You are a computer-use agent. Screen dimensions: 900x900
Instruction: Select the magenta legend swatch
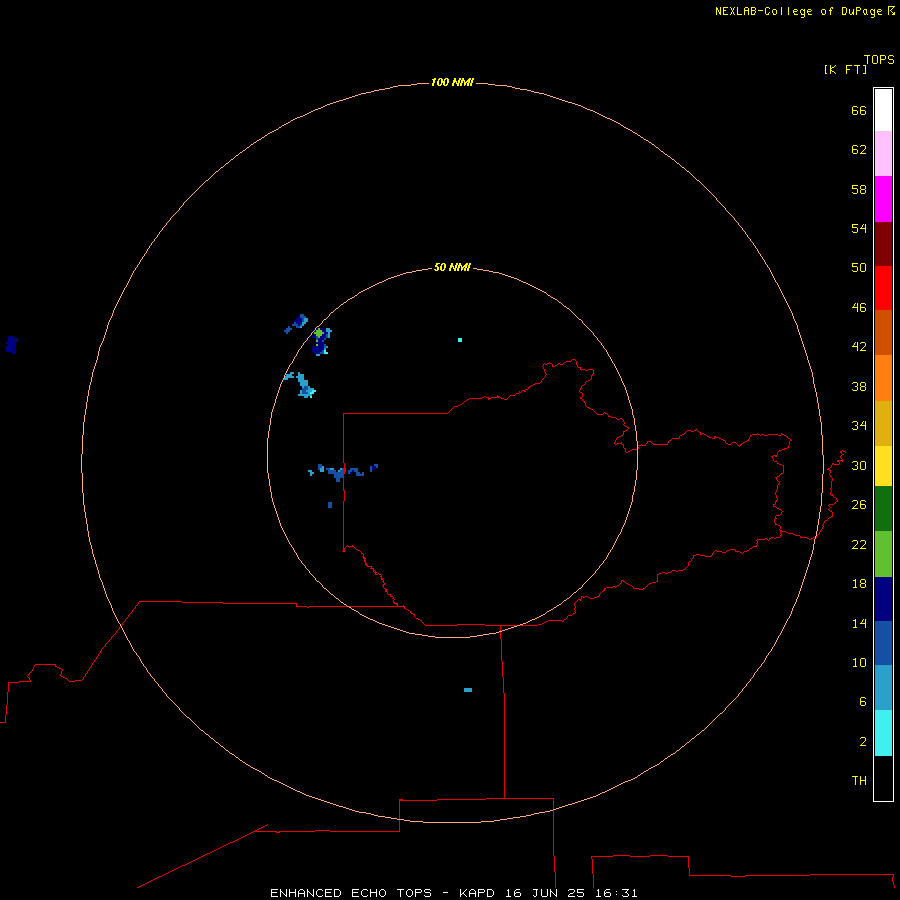[x=883, y=199]
